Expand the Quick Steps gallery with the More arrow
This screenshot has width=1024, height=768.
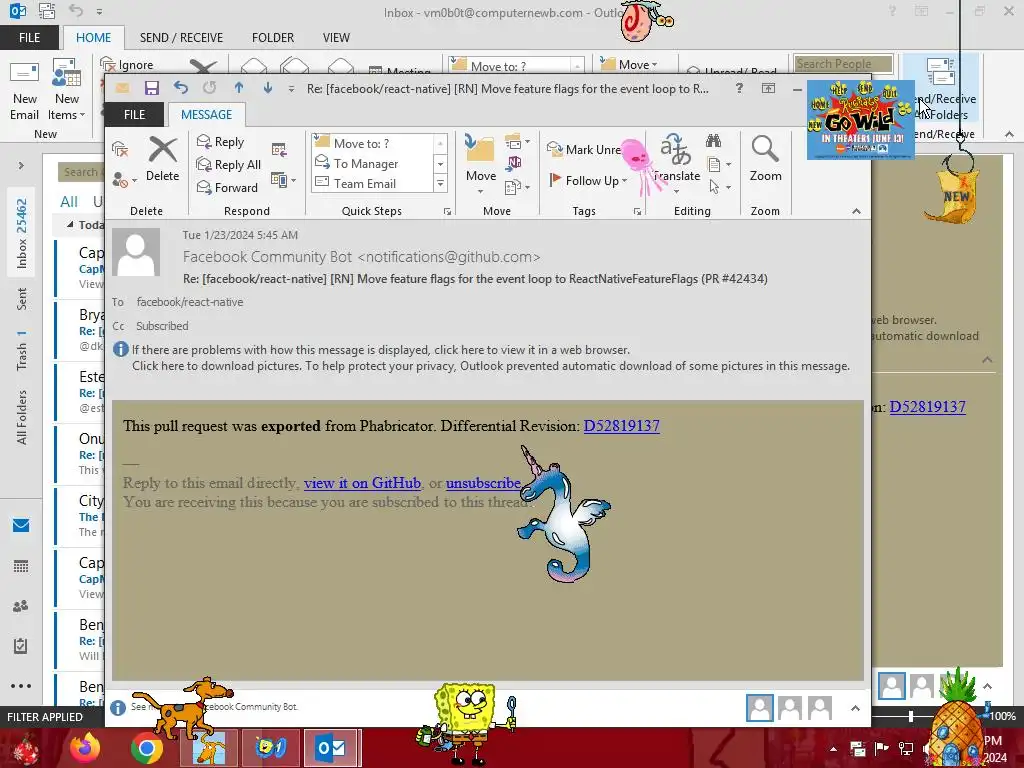pyautogui.click(x=440, y=184)
